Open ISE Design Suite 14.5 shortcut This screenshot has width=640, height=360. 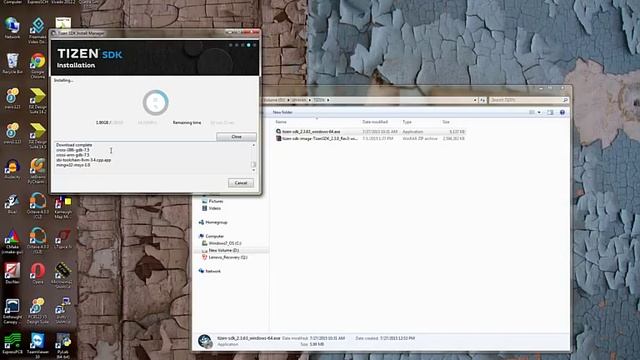pyautogui.click(x=38, y=136)
